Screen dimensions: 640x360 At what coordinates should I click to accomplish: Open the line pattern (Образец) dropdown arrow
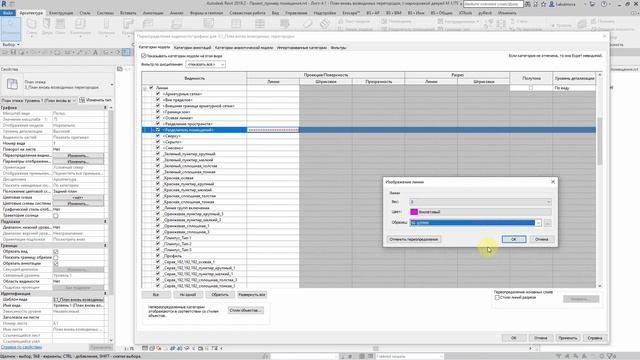pos(538,222)
